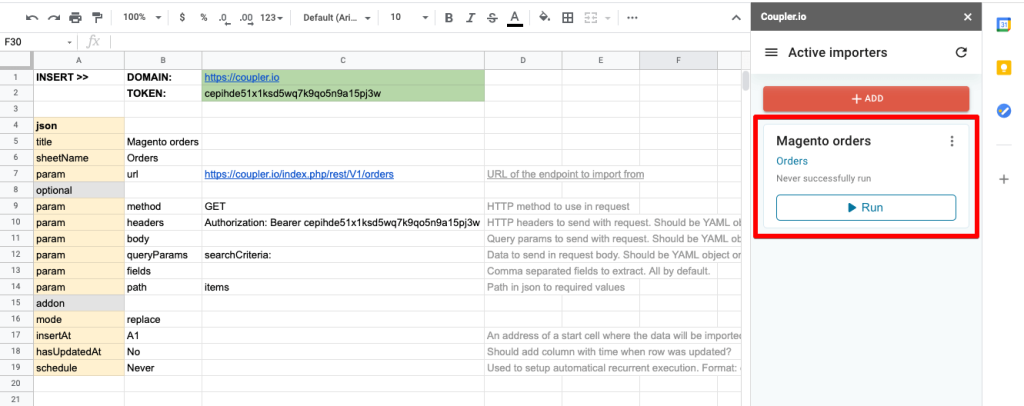Image resolution: width=1024 pixels, height=406 pixels.
Task: Select the Authorization: Bearer headers cell
Action: pos(343,223)
